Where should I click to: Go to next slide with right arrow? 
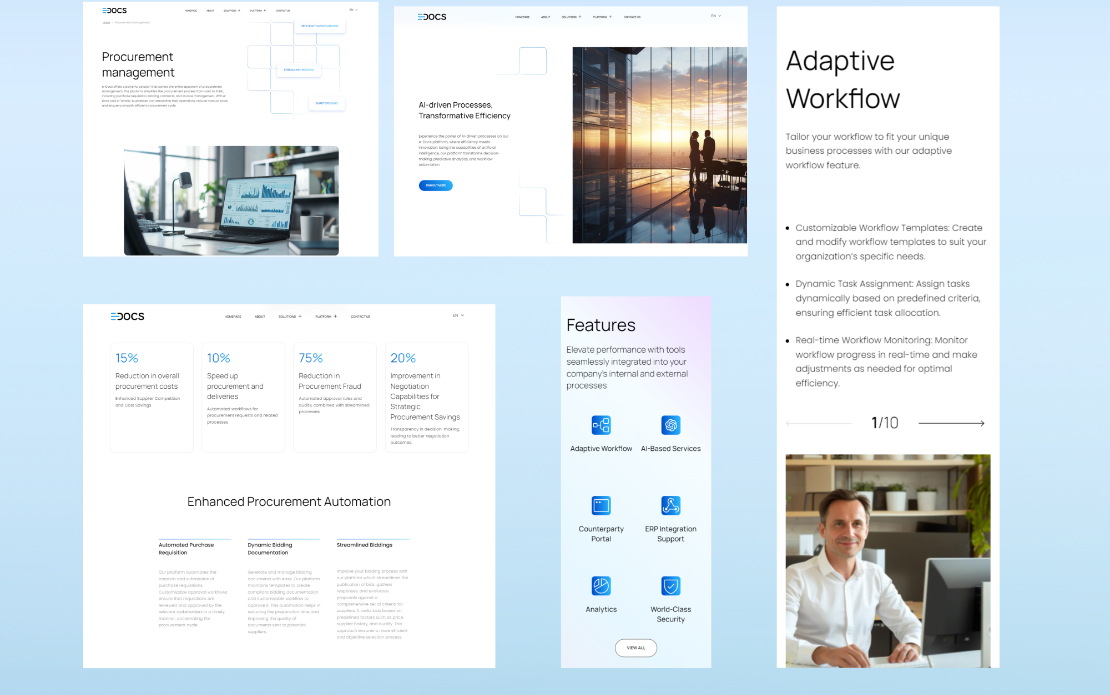point(951,423)
